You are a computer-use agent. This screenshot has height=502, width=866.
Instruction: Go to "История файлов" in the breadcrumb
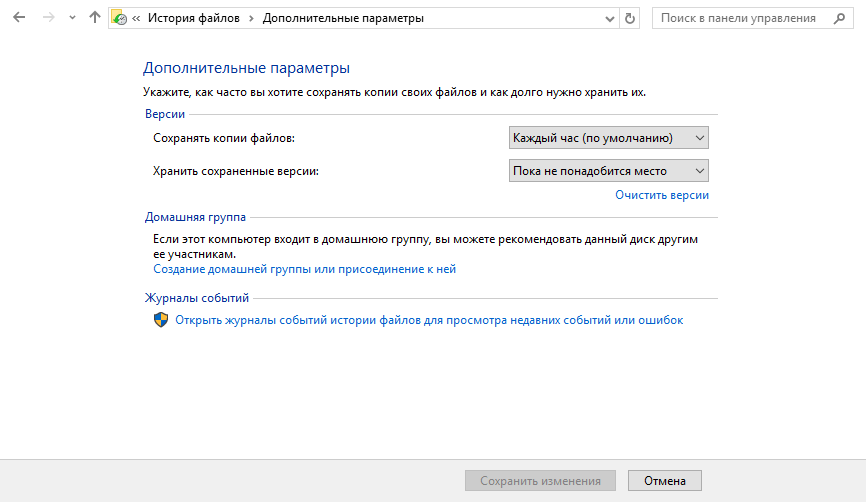[195, 18]
